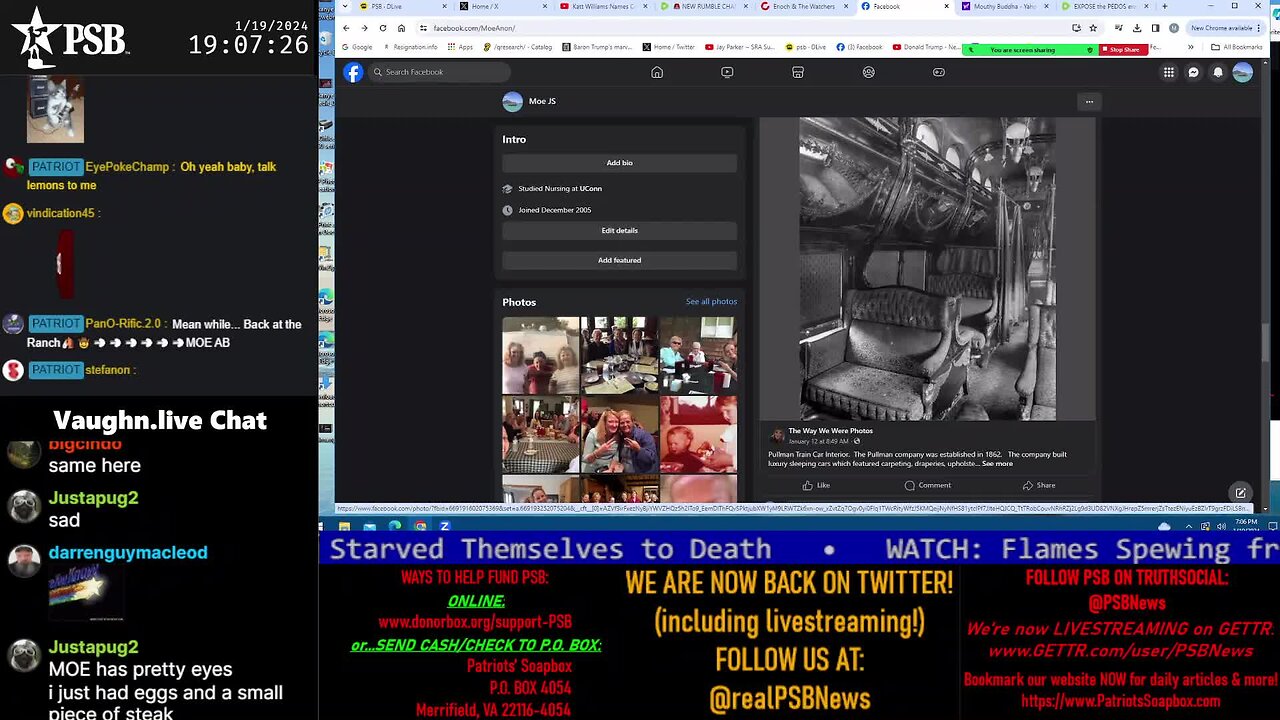
Task: Click the new message compose icon
Action: tap(1240, 492)
